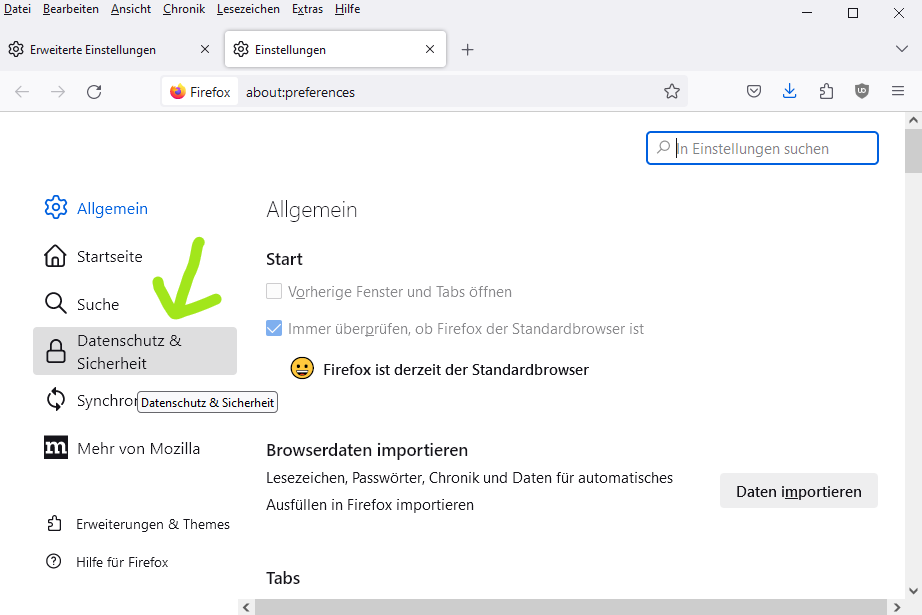Viewport: 922px width, 615px height.
Task: Open the hamburger application menu
Action: pos(898,92)
